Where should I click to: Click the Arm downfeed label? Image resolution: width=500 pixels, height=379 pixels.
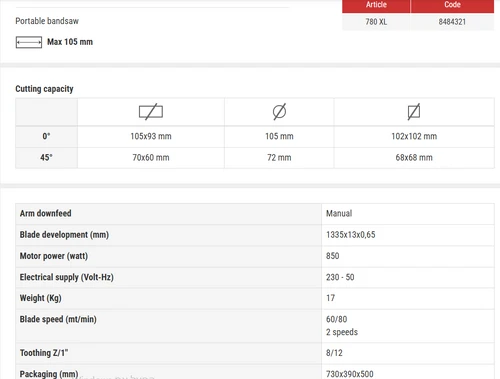coord(46,213)
